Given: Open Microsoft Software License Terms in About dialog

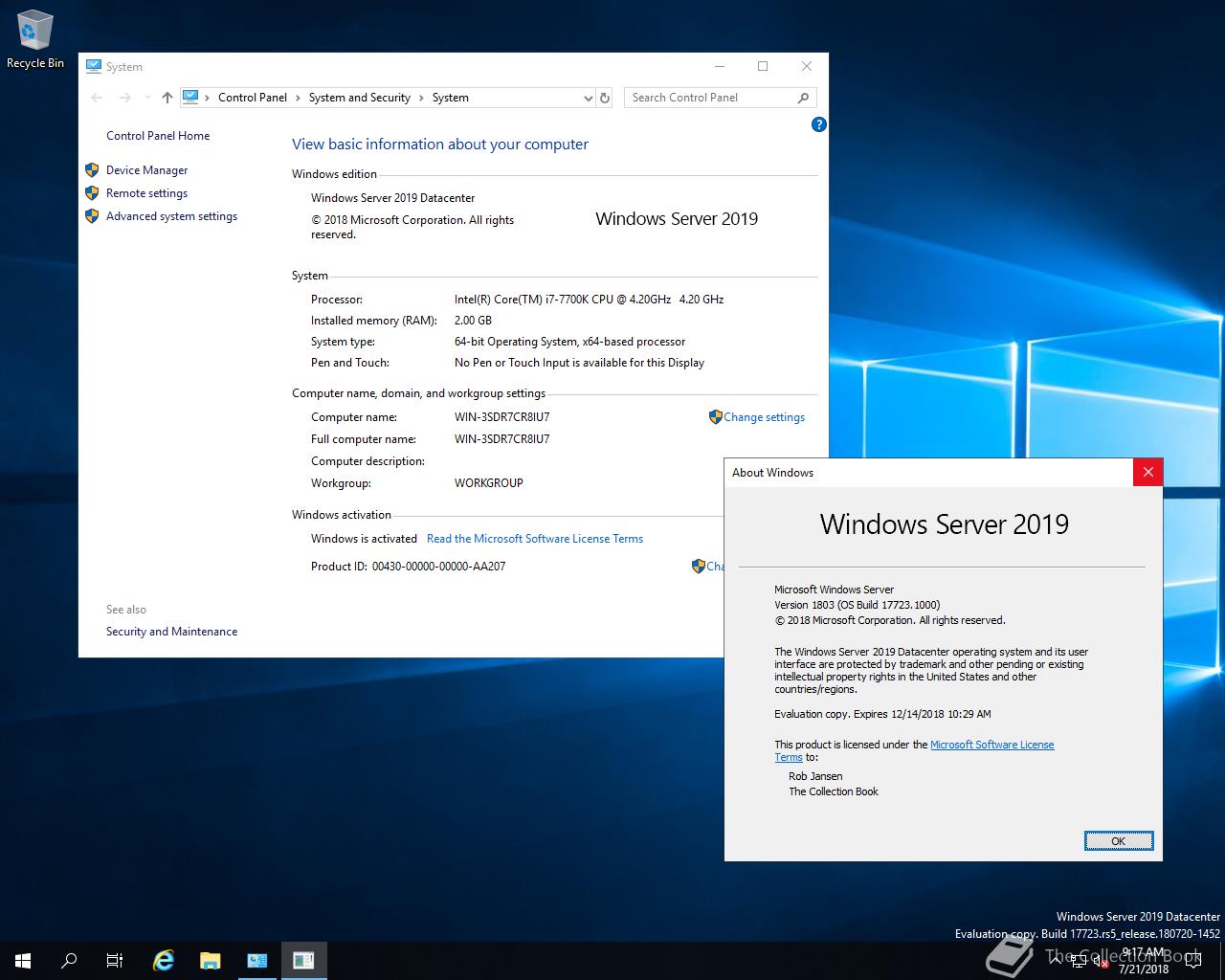Looking at the screenshot, I should [x=991, y=745].
